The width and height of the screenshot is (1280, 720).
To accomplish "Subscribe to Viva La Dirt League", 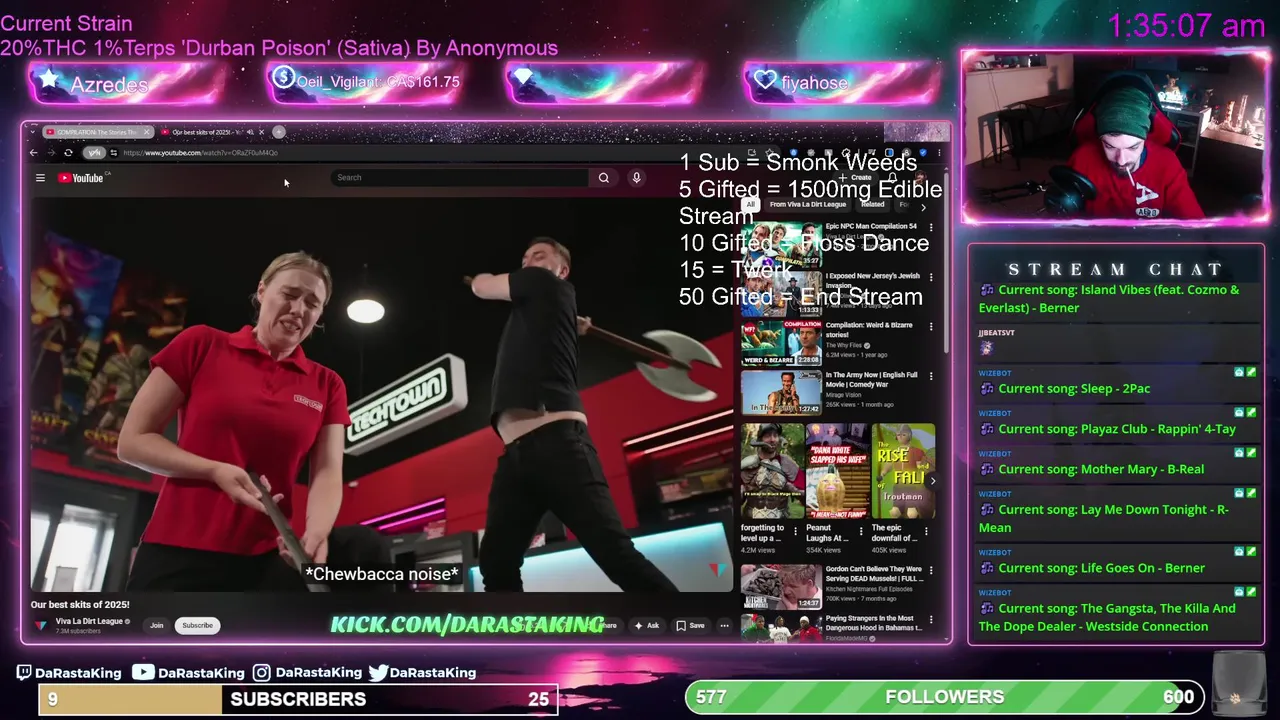I will point(197,625).
